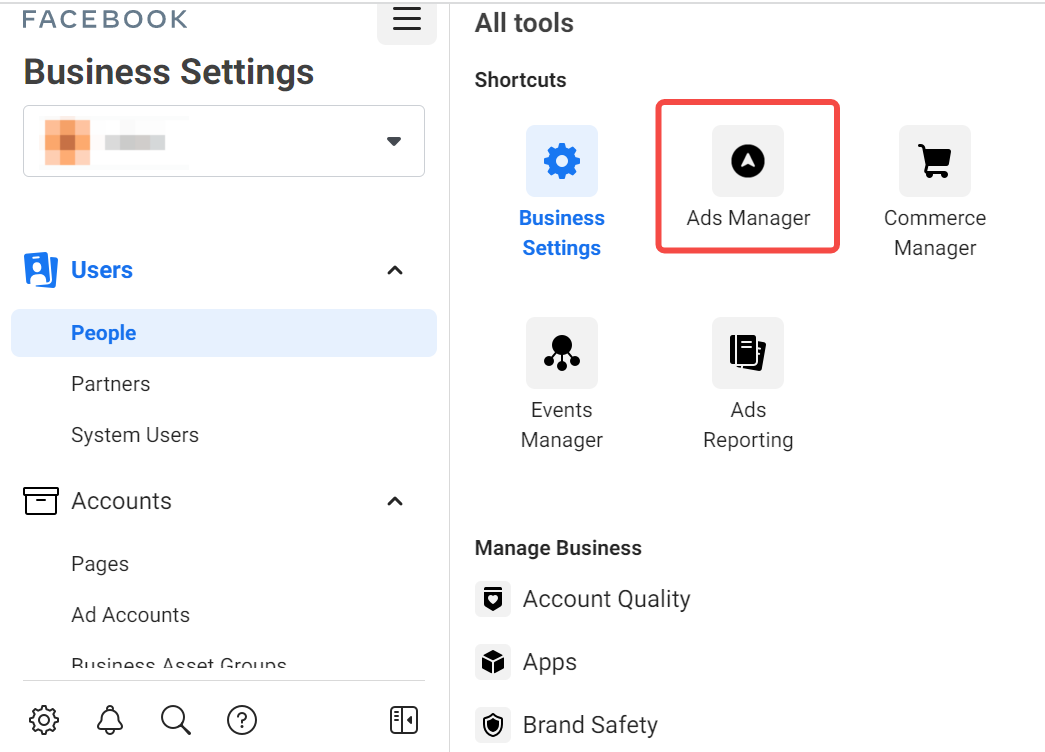Click the Accounts section heading

[x=121, y=501]
